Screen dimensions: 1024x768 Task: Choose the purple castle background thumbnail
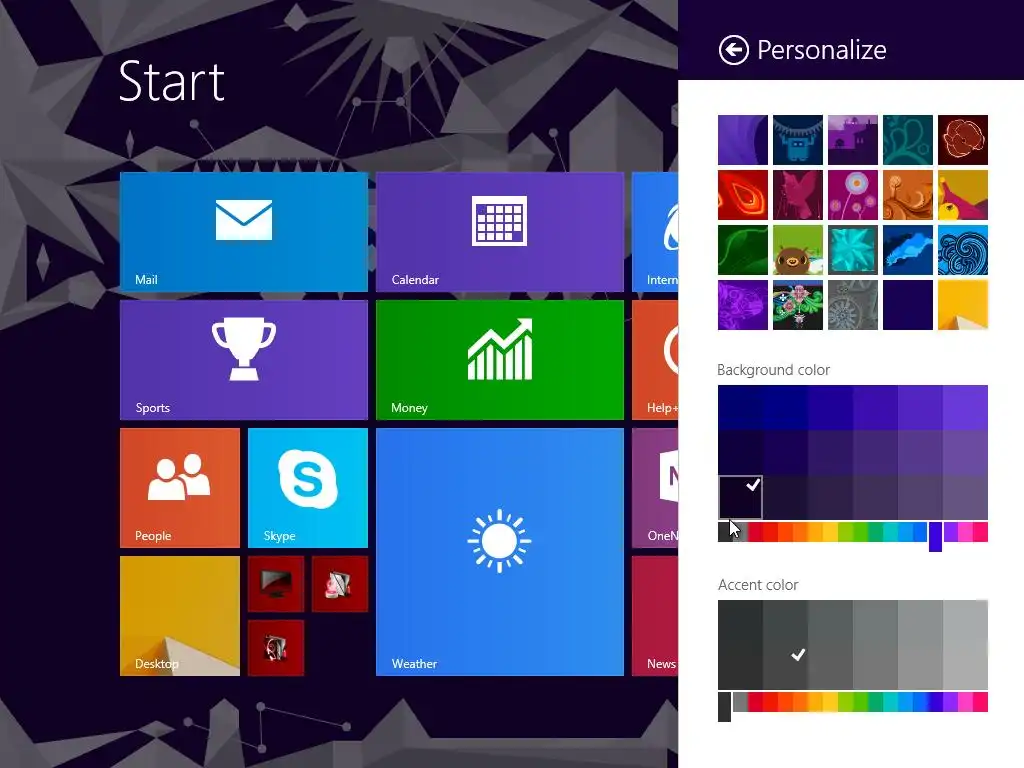tap(852, 140)
